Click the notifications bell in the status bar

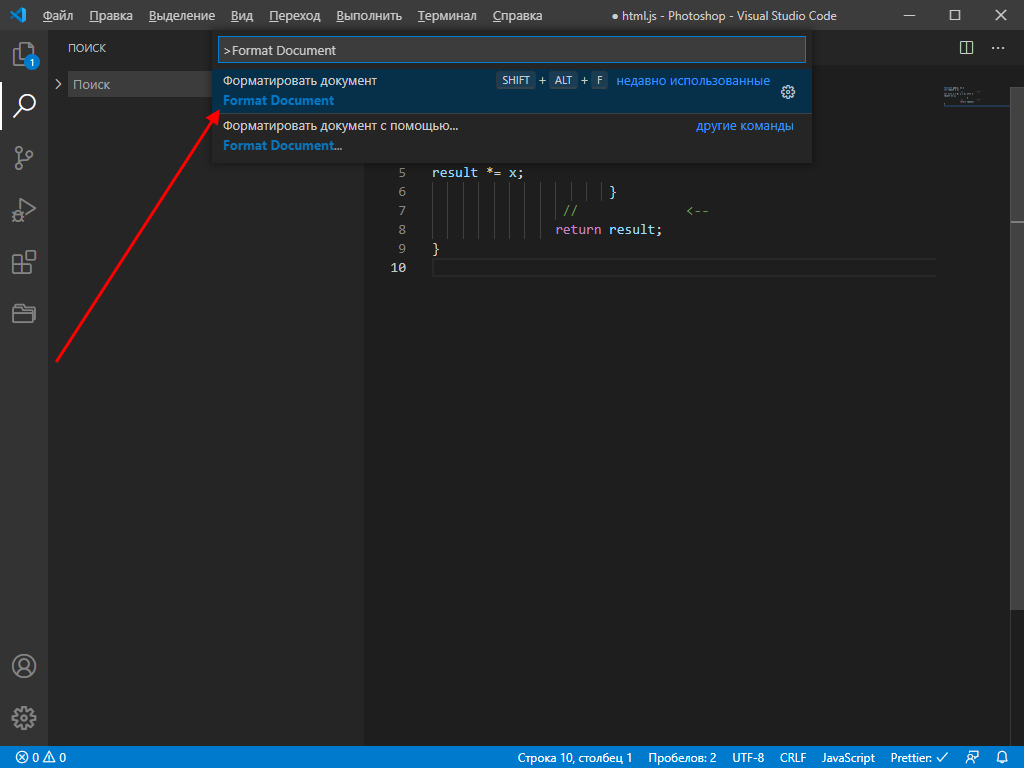[x=1004, y=757]
